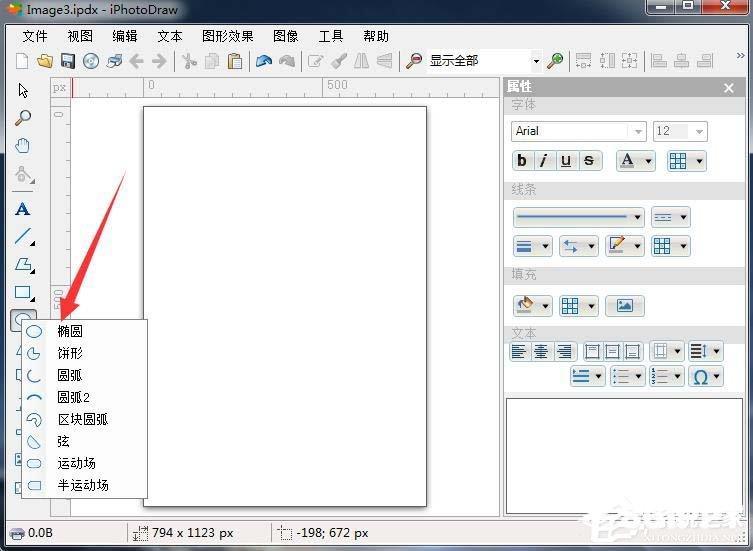Center align the text
The height and width of the screenshot is (551, 753).
(541, 352)
